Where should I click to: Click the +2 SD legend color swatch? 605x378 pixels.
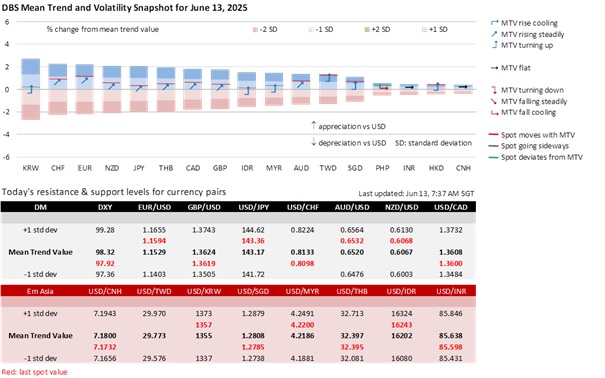click(x=367, y=30)
